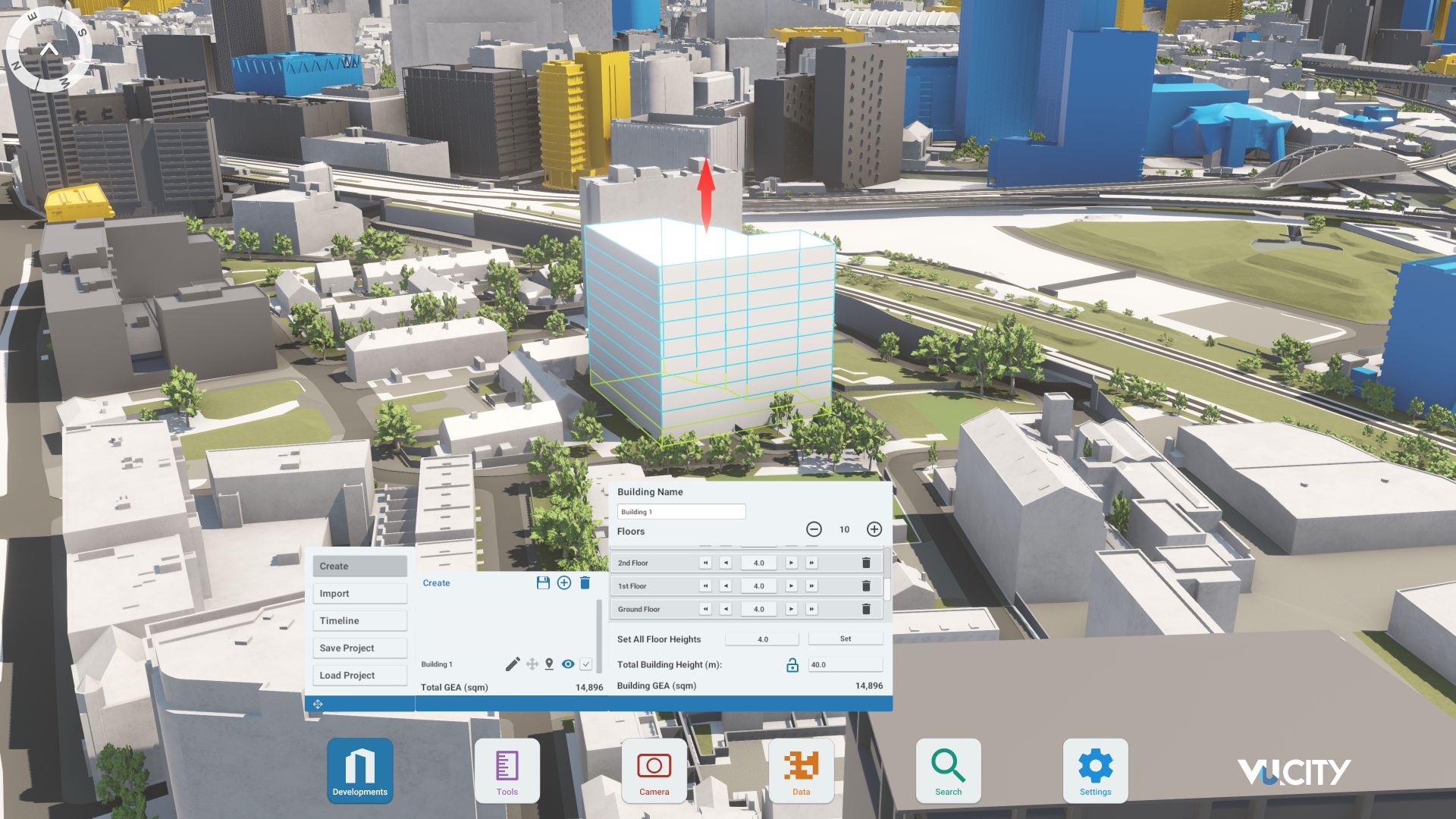The width and height of the screenshot is (1456, 819).
Task: Click the Building Name input field
Action: 681,512
